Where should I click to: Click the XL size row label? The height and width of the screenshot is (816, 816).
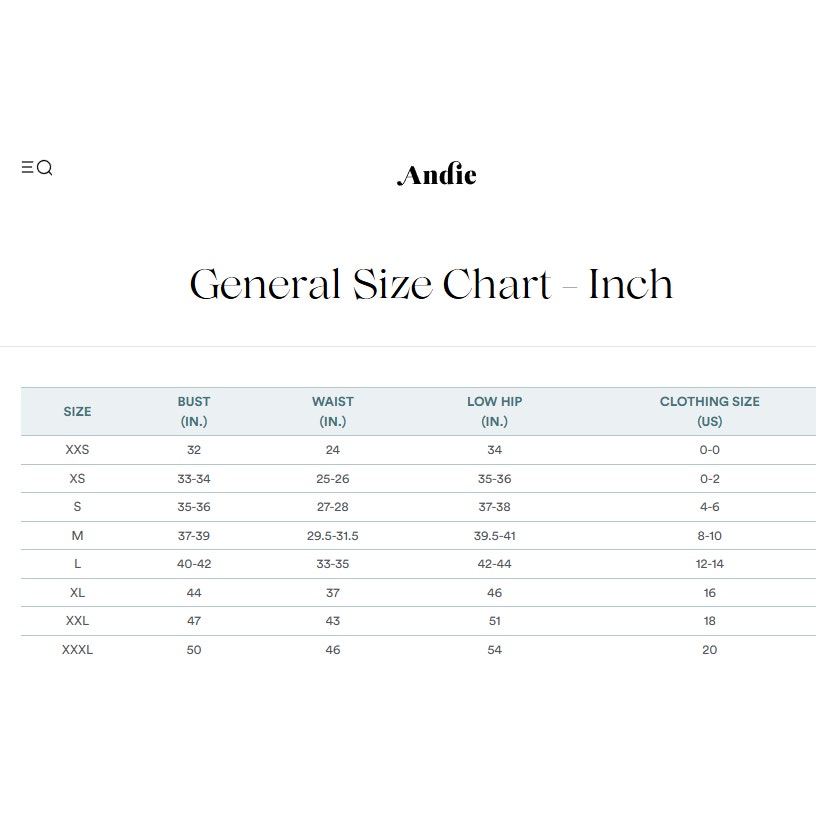point(77,593)
